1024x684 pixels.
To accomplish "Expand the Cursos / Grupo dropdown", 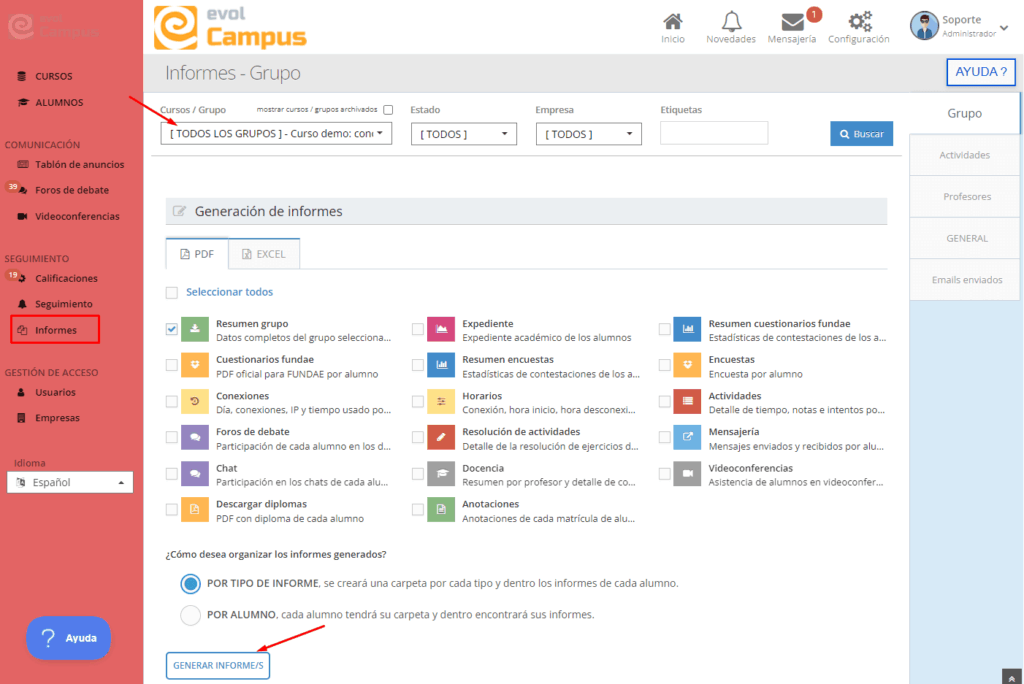I will point(276,133).
